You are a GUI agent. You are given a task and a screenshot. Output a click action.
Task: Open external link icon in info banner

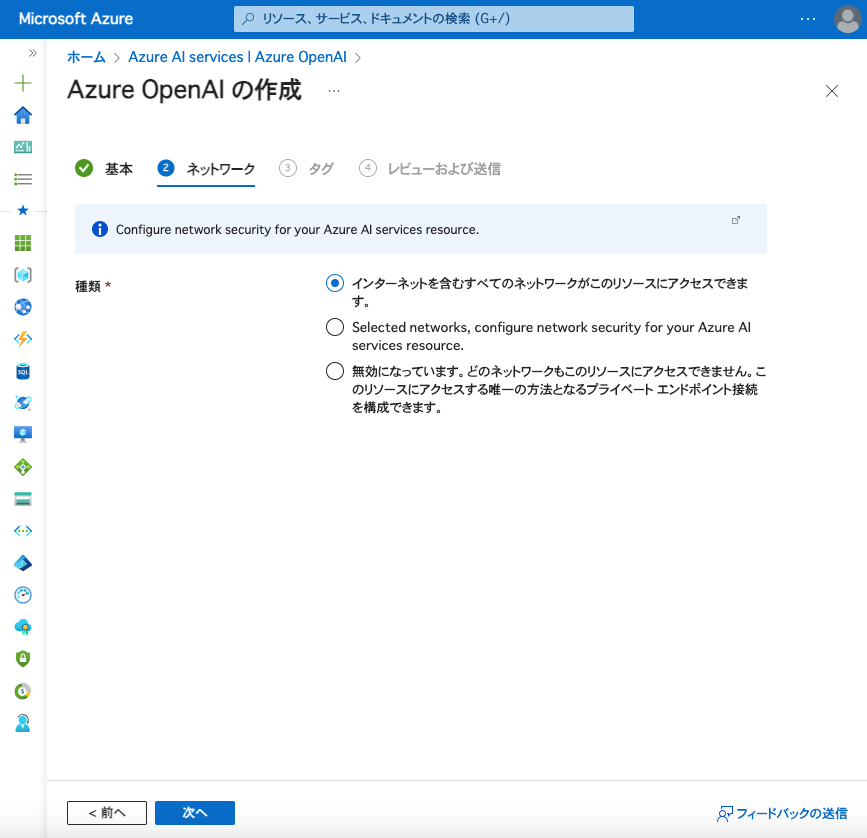pyautogui.click(x=735, y=220)
